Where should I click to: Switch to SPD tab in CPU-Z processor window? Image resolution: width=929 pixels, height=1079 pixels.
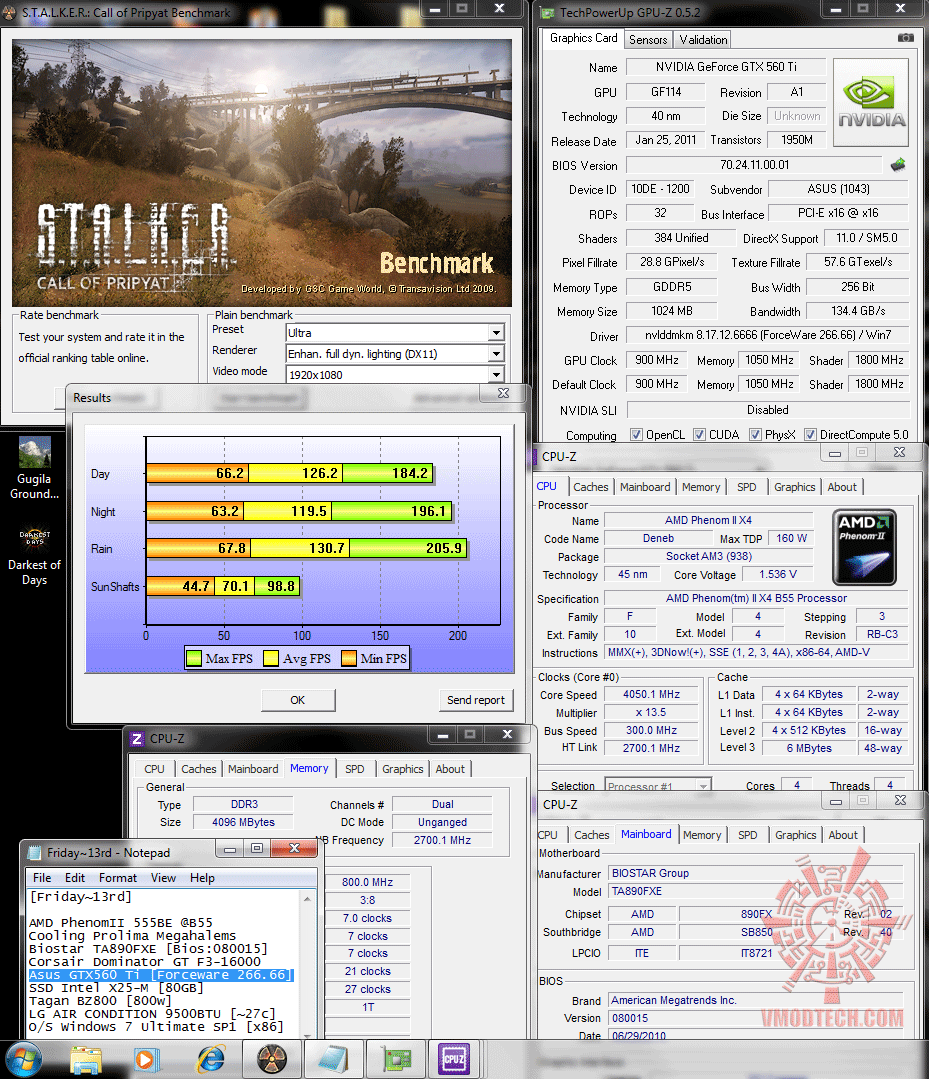747,487
